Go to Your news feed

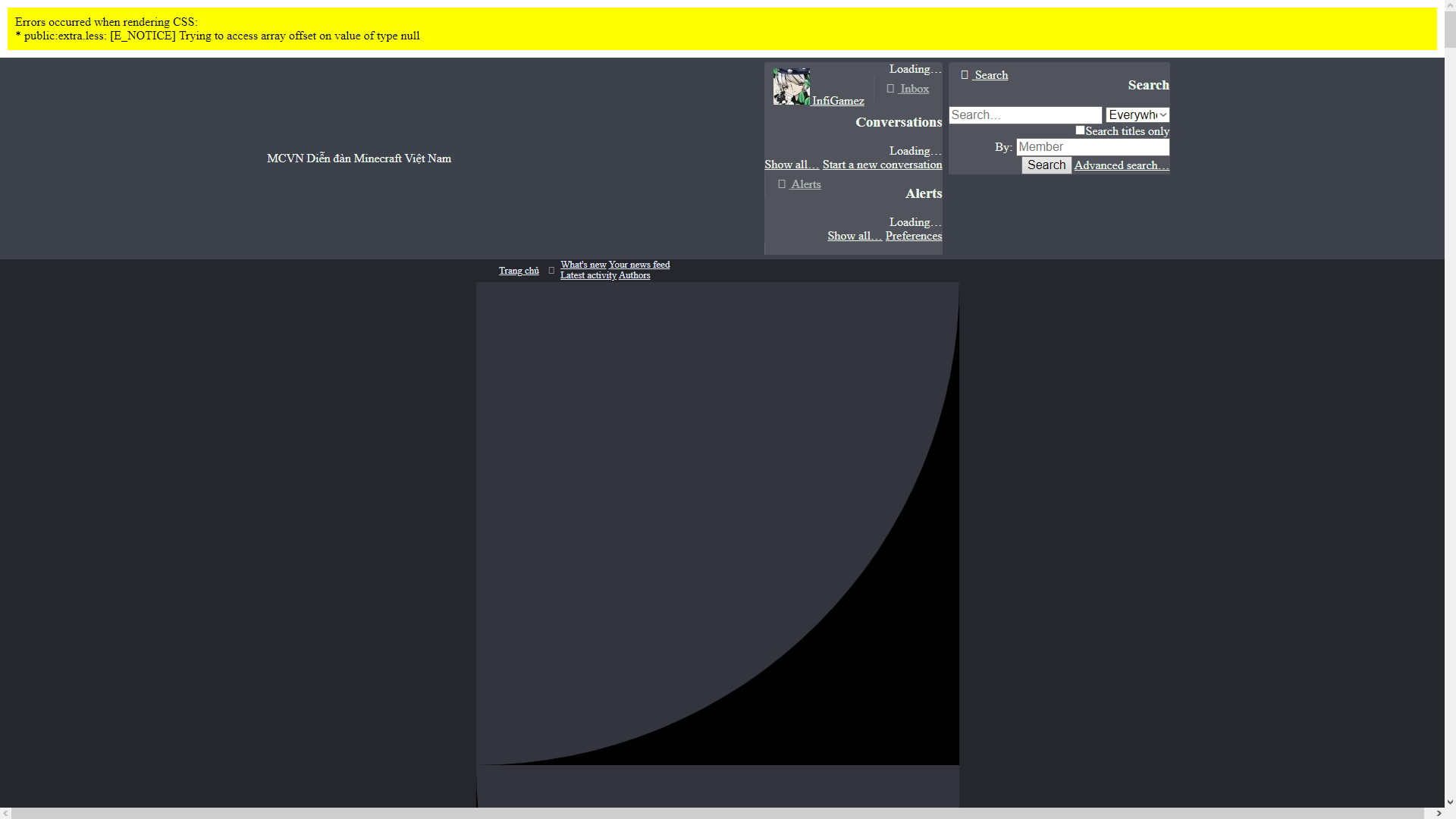639,265
